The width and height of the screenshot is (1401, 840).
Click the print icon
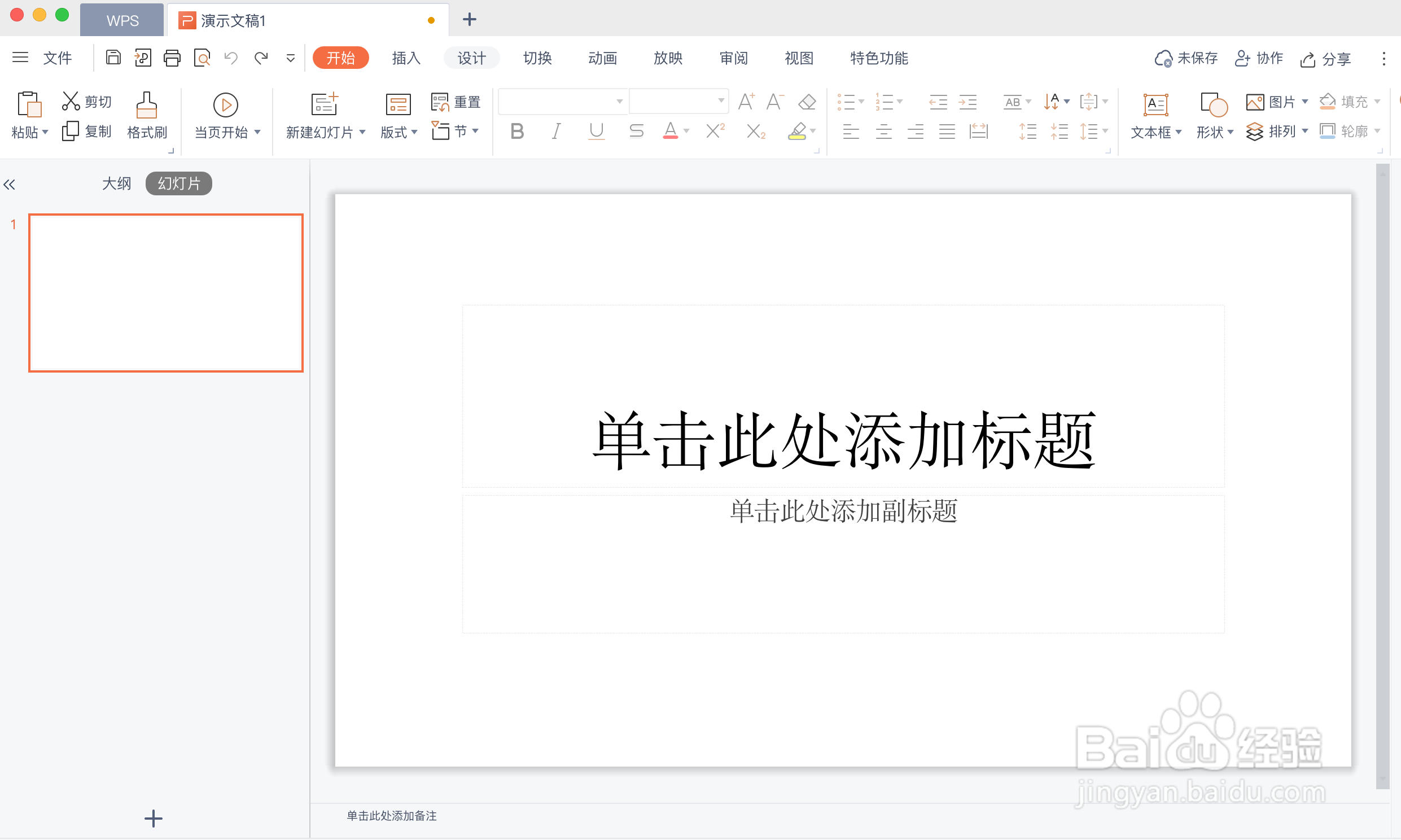pos(172,58)
